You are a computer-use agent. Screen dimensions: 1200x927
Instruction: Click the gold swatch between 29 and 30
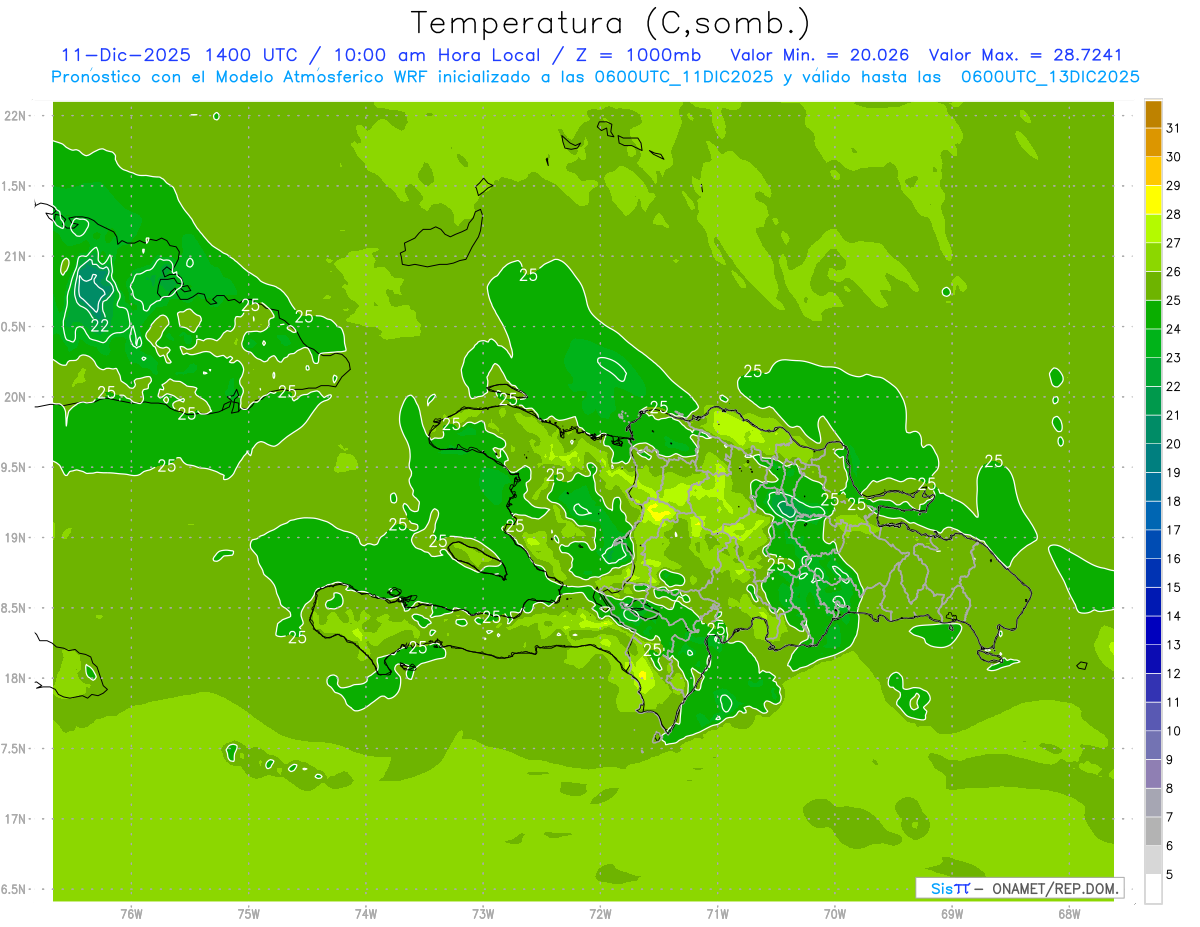coord(1153,172)
